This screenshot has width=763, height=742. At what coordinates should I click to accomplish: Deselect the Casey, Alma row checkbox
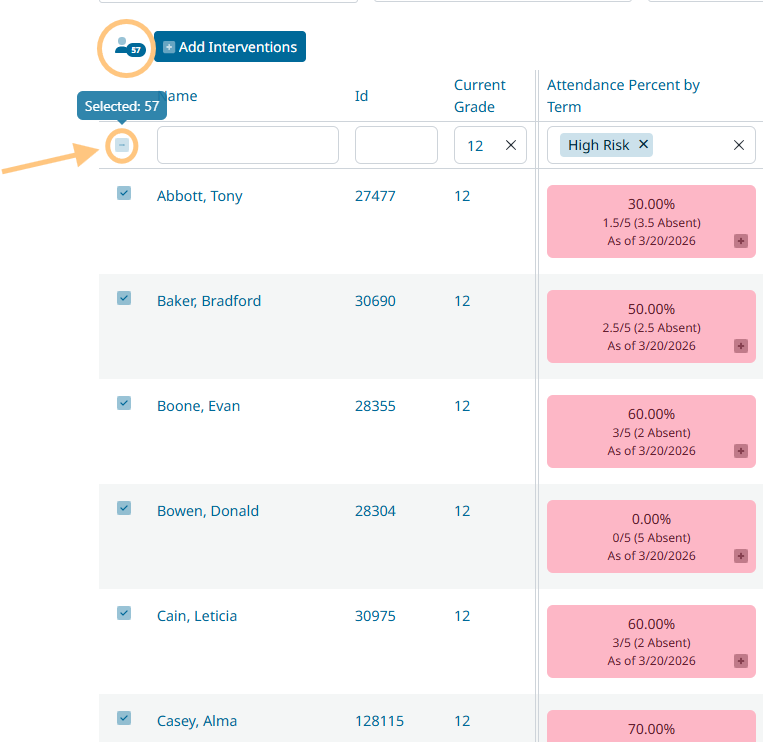tap(124, 717)
